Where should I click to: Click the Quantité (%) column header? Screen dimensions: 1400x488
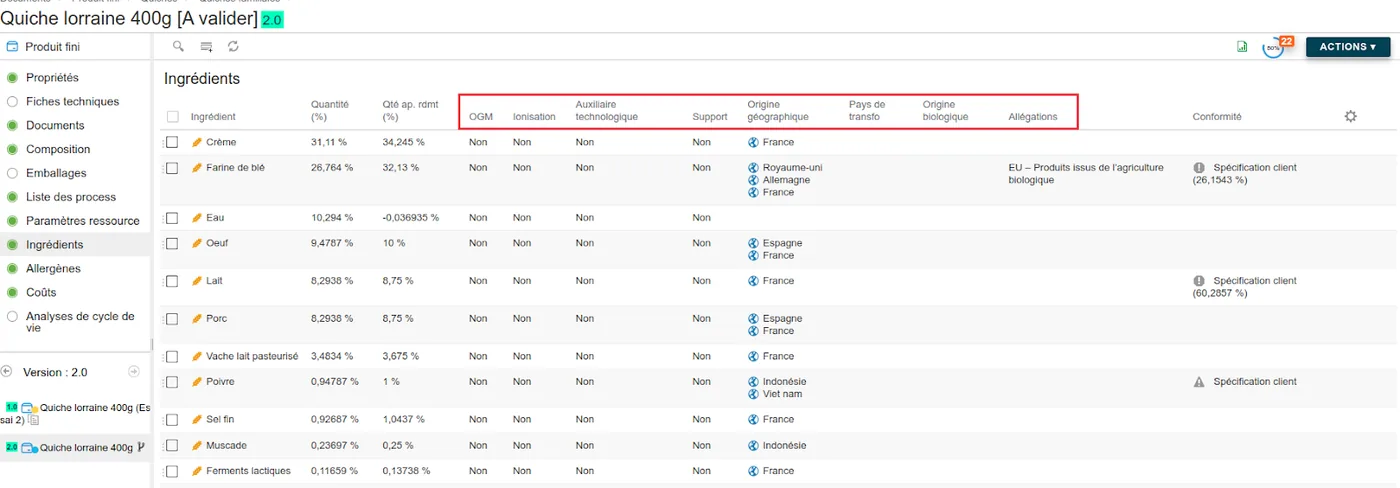(x=330, y=110)
